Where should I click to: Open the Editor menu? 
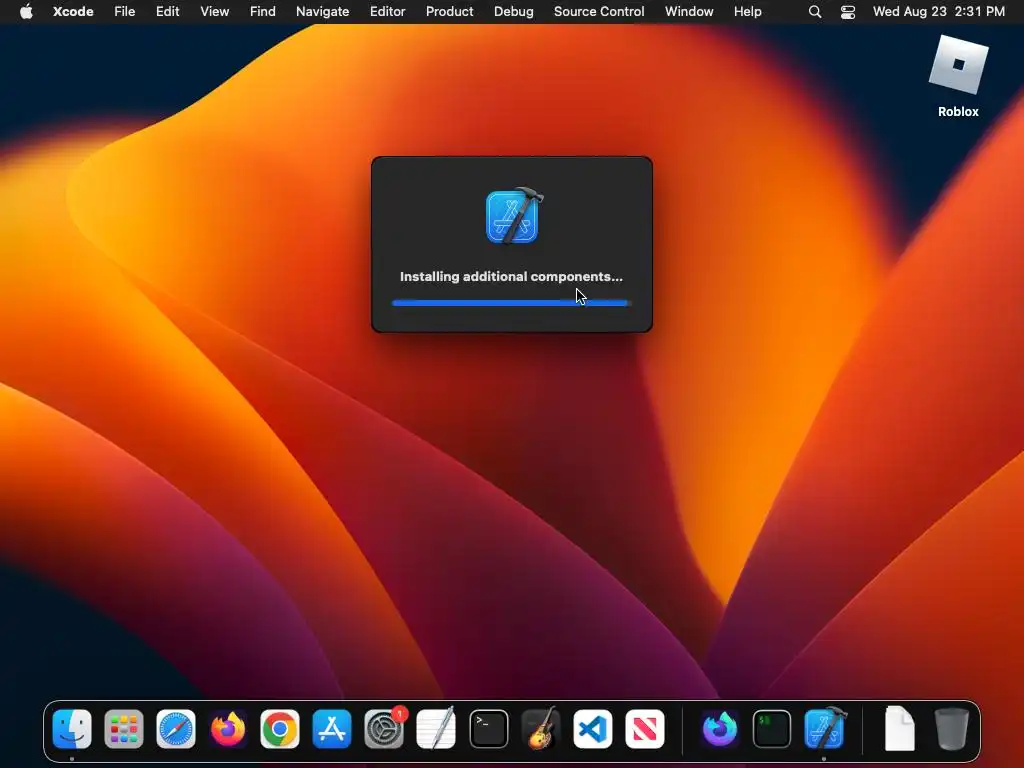pyautogui.click(x=387, y=11)
